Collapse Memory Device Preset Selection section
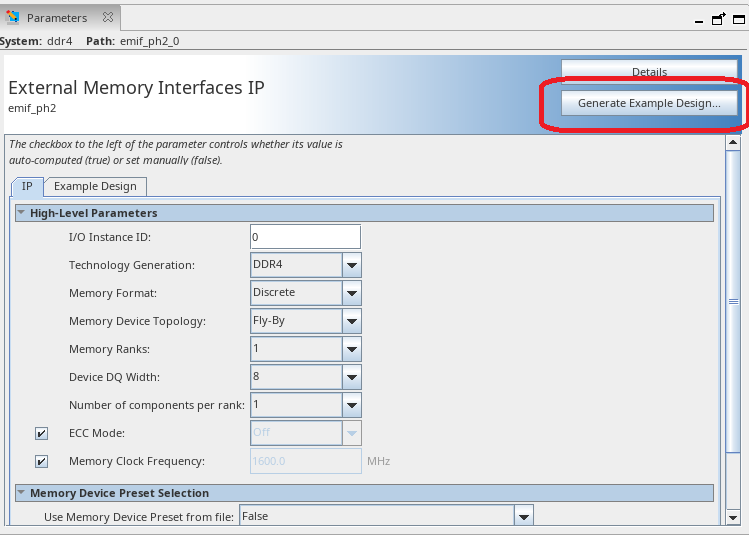The width and height of the screenshot is (749, 535). (x=21, y=492)
